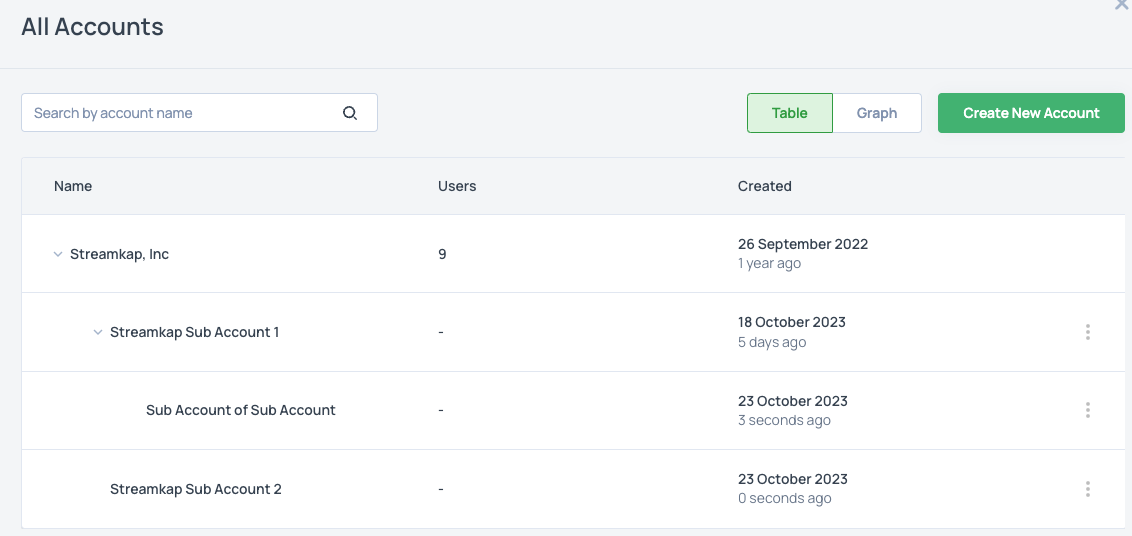Image resolution: width=1132 pixels, height=536 pixels.
Task: Click the users count 9 for Streamkap, Inc
Action: point(442,254)
